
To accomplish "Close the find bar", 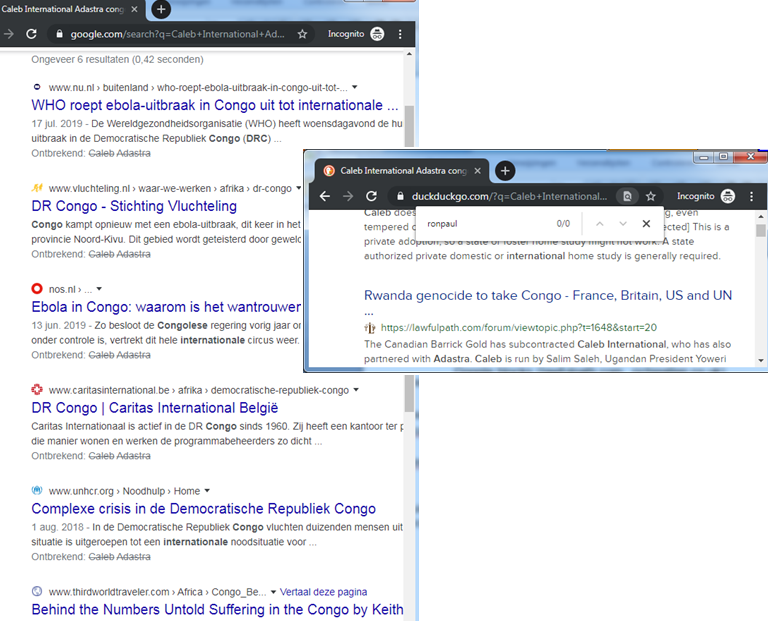I will (x=646, y=223).
